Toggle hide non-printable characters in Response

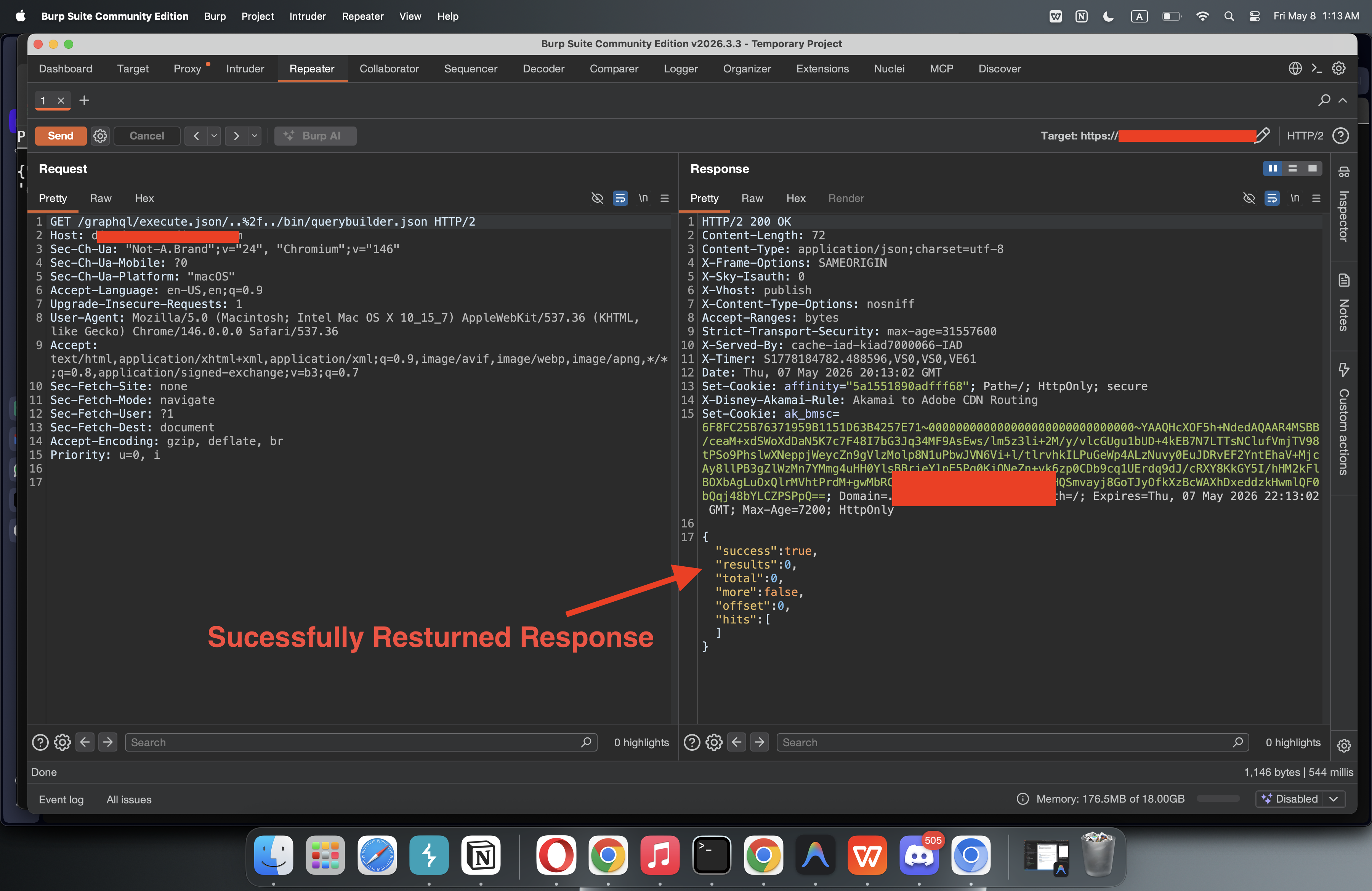[x=1249, y=198]
